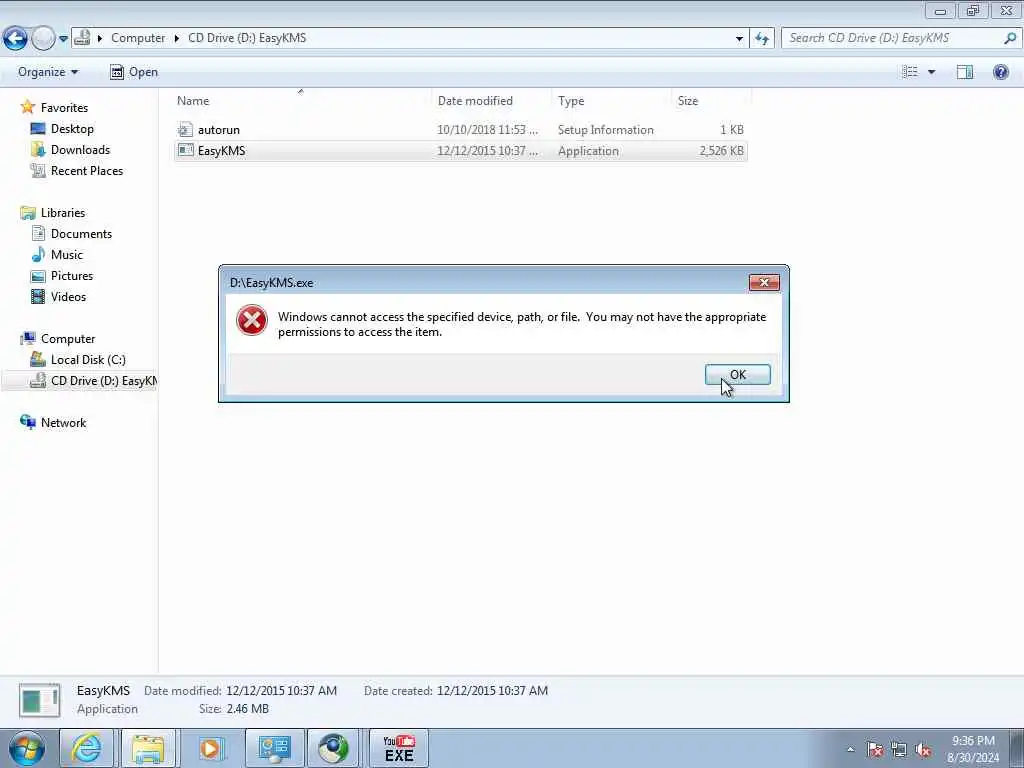The image size is (1024, 768).
Task: Expand the address bar history dropdown
Action: pos(739,39)
